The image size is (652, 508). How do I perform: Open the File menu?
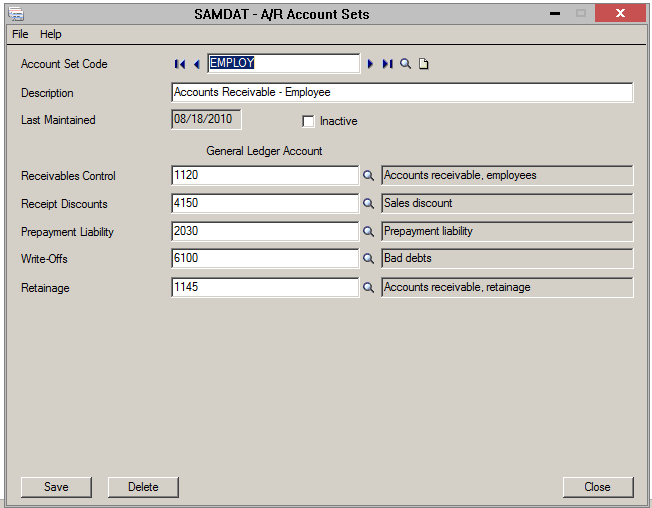tap(20, 34)
